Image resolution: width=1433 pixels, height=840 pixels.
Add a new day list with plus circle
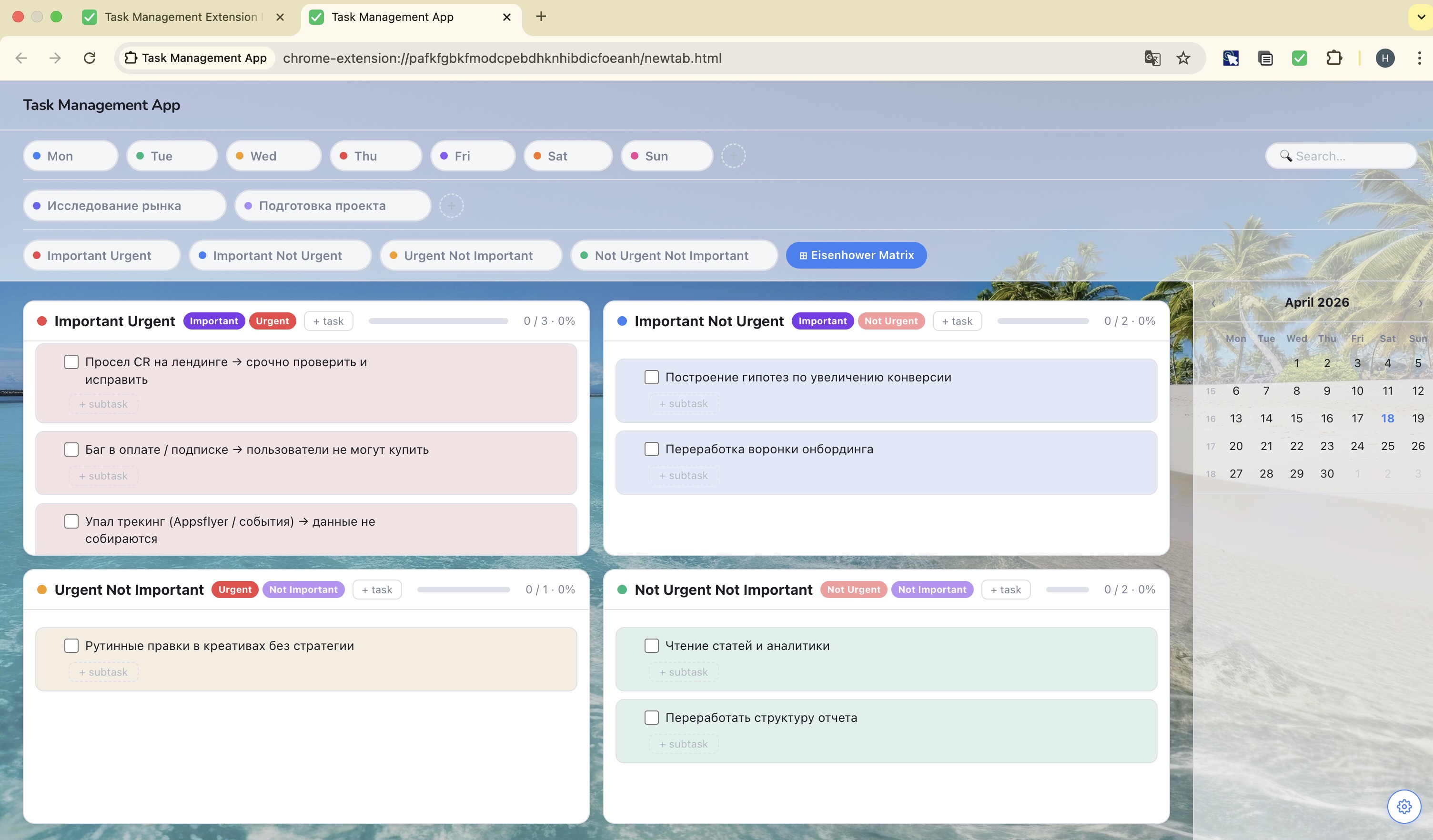click(x=733, y=156)
